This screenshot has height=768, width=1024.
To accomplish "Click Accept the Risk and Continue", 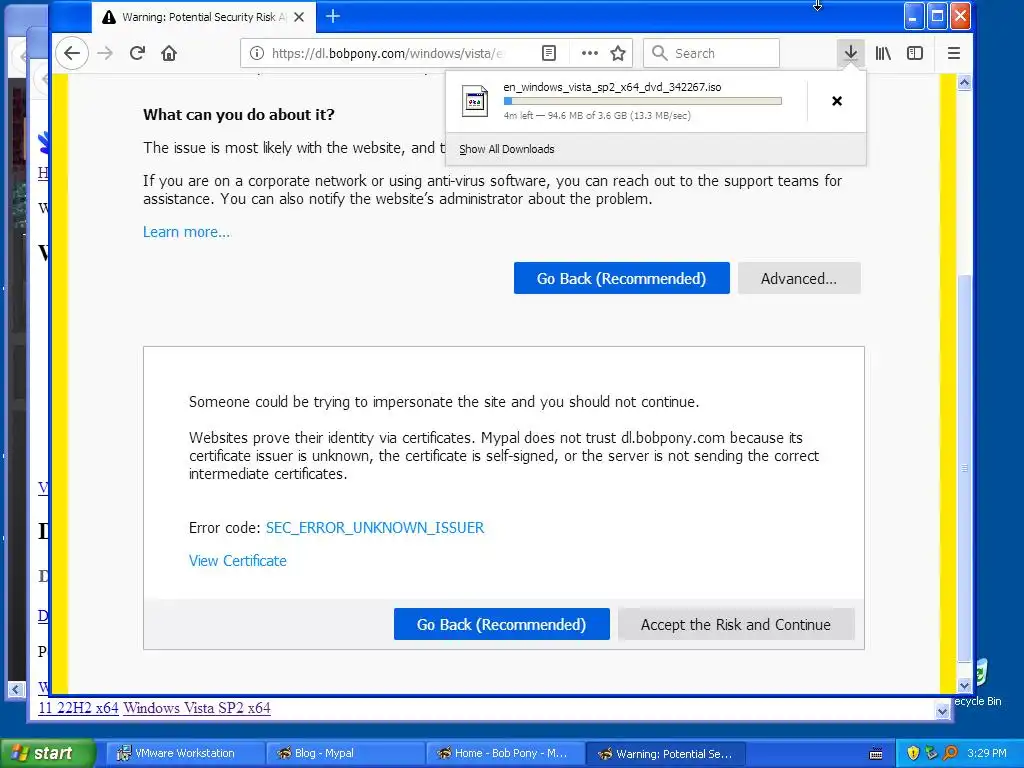I will coord(736,624).
